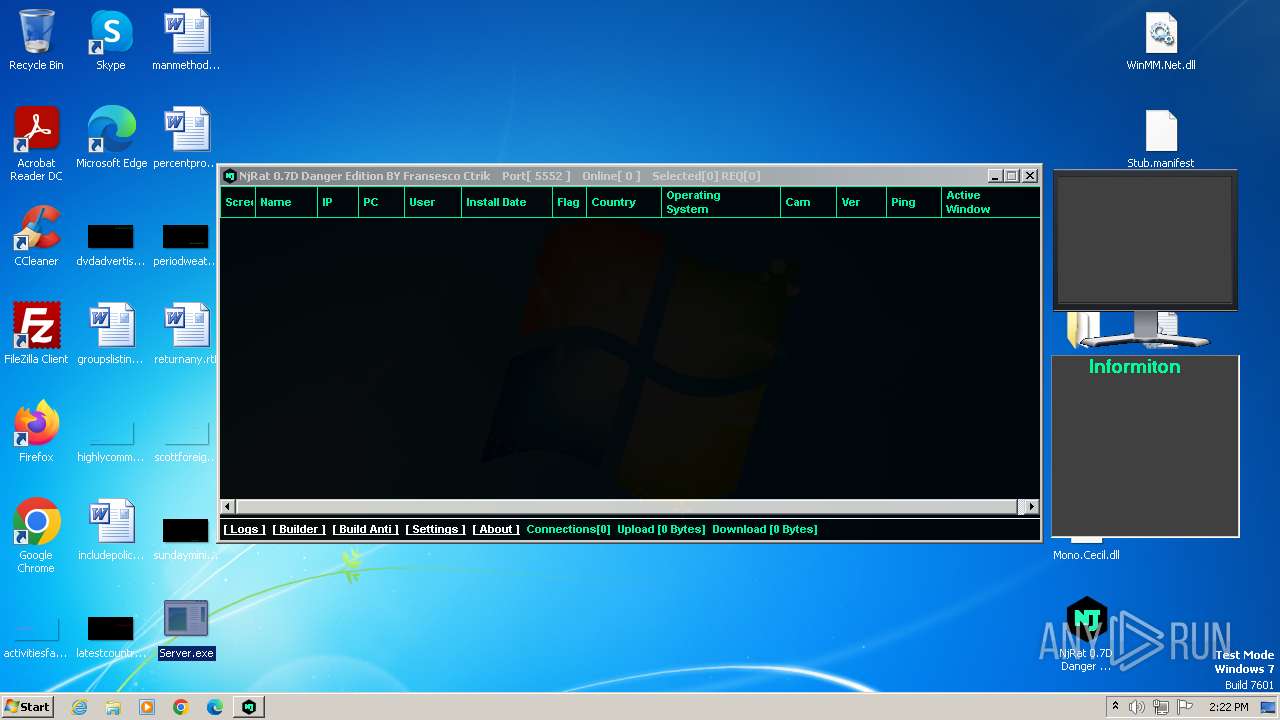The width and height of the screenshot is (1280, 720).
Task: Launch Skype from the desktop
Action: click(111, 41)
